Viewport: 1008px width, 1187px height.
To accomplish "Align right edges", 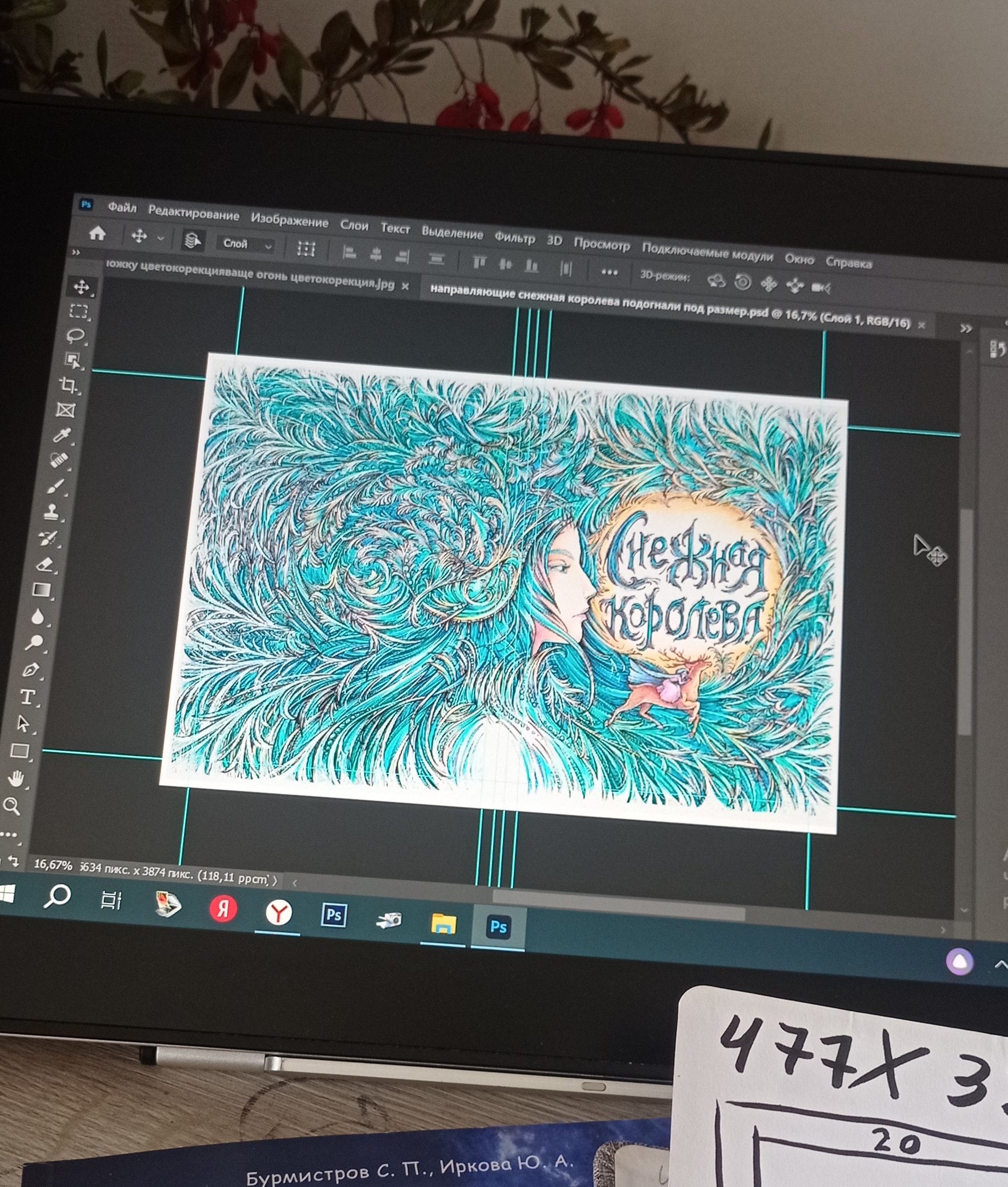I will 402,256.
